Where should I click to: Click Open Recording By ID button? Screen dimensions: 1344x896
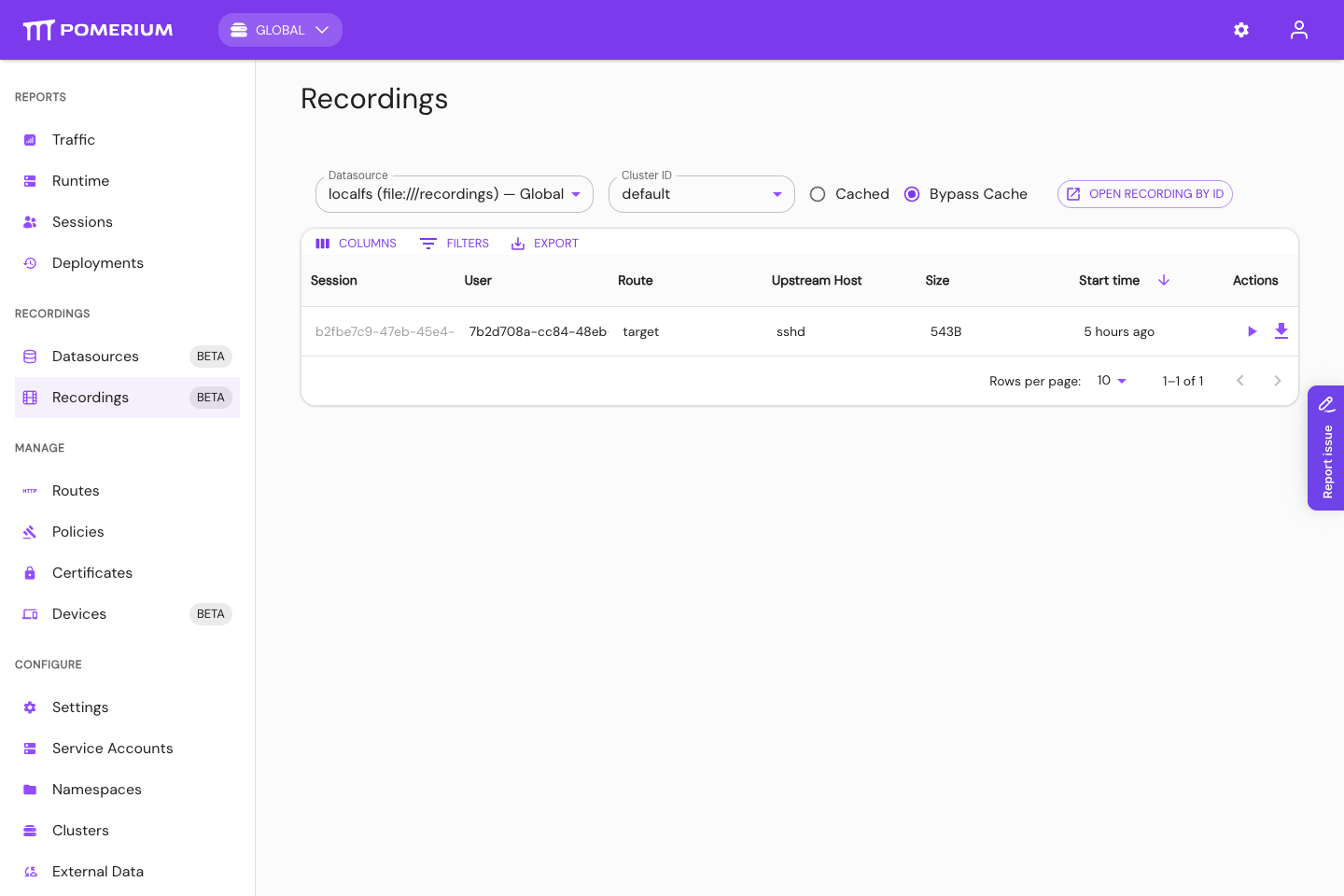click(1145, 194)
